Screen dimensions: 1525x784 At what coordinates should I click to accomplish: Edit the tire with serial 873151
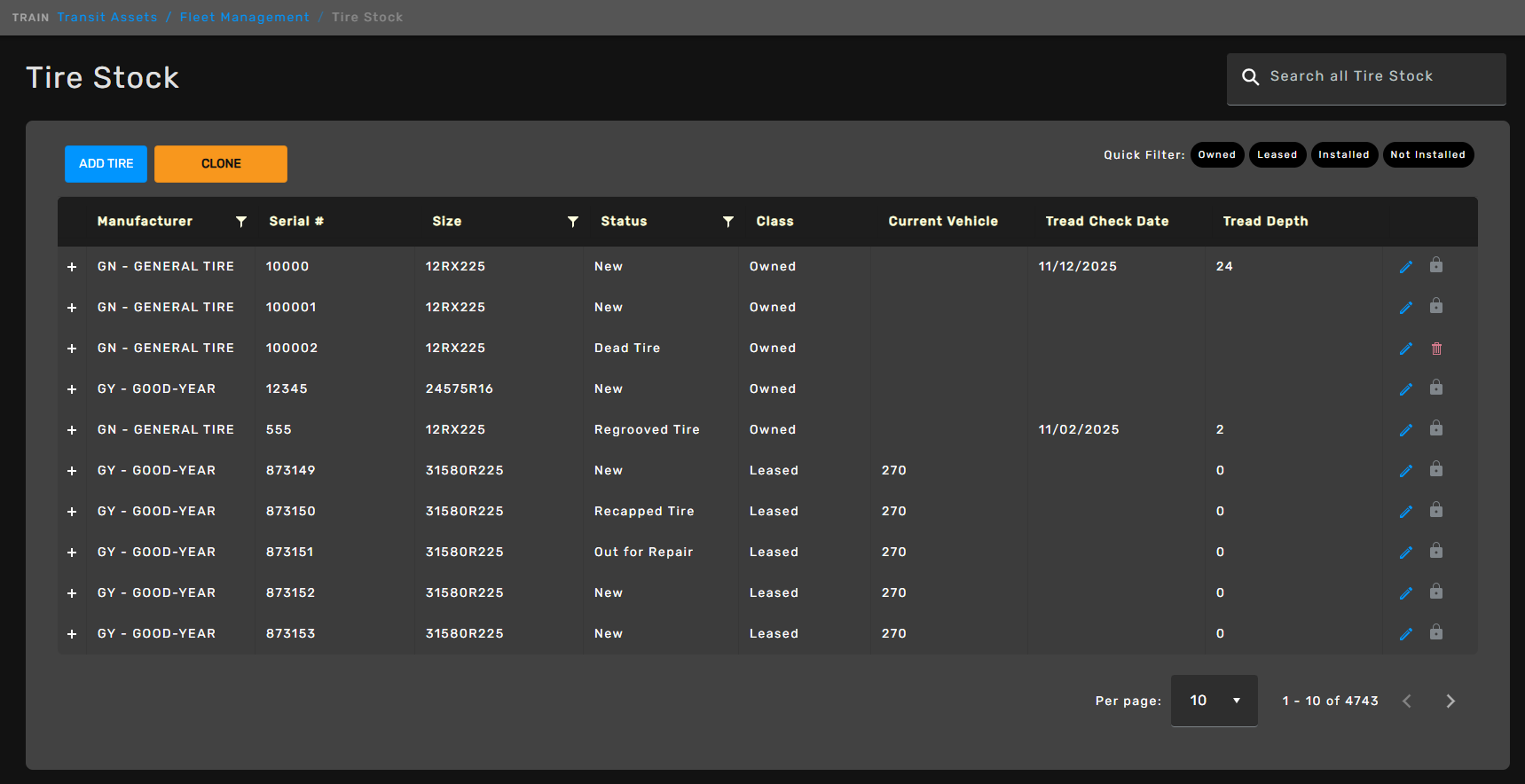pyautogui.click(x=1405, y=553)
